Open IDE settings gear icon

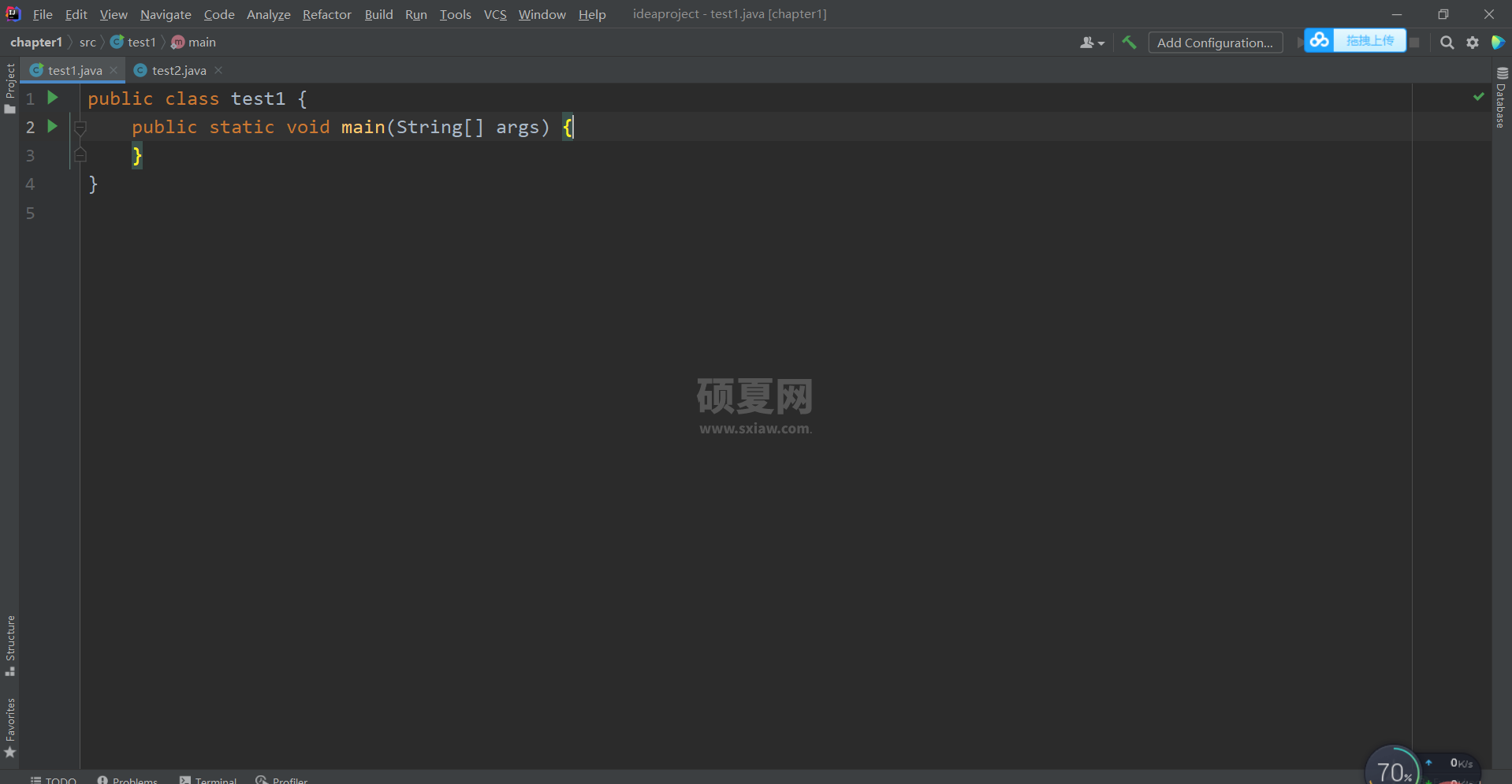1473,43
